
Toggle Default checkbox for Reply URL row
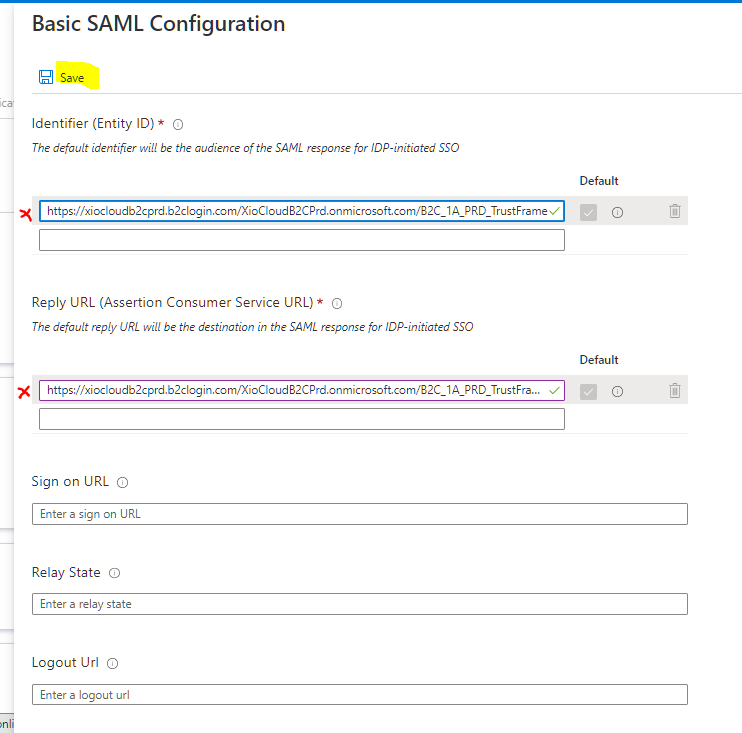click(x=588, y=391)
